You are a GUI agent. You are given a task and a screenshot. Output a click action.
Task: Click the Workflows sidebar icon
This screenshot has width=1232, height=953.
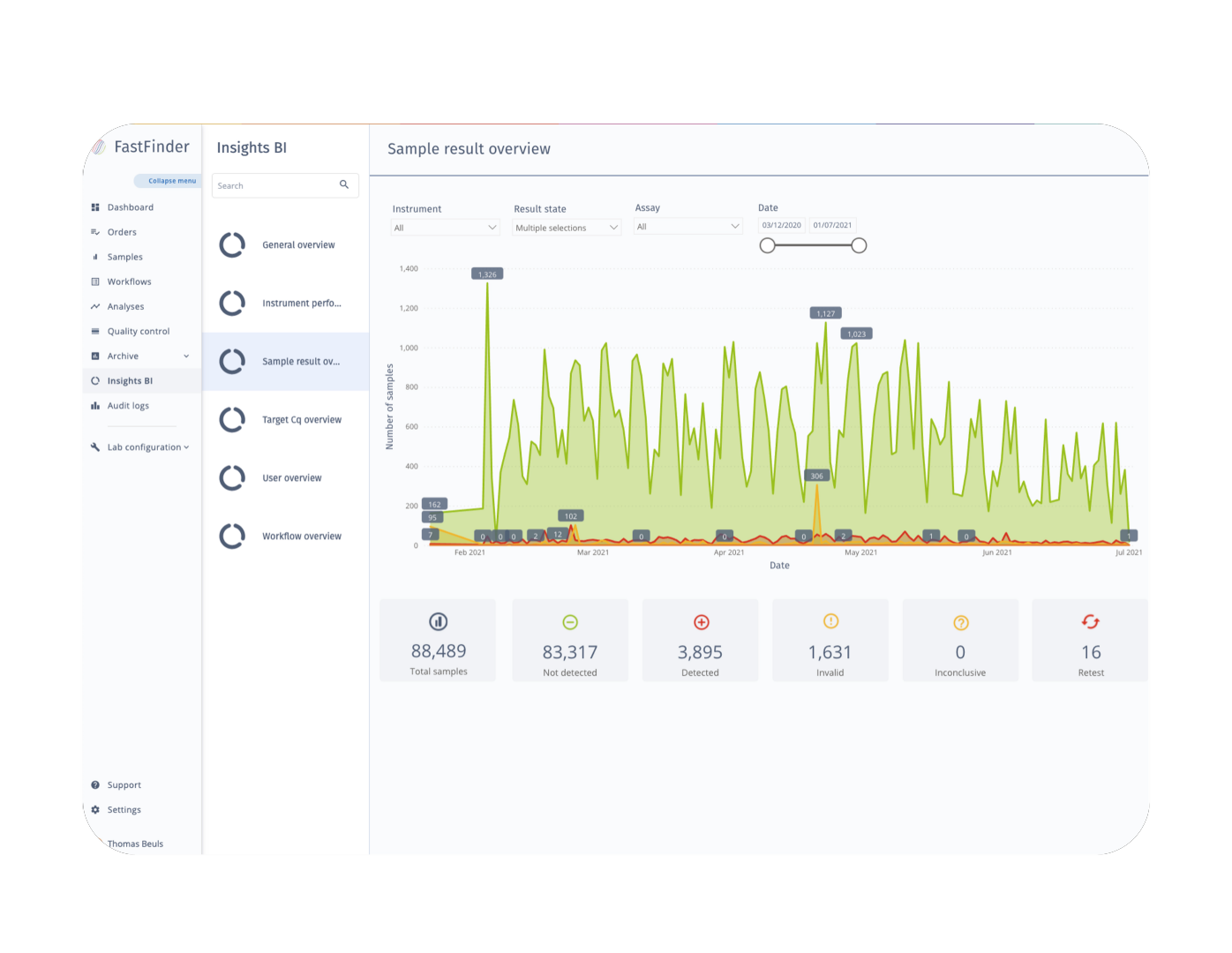coord(95,281)
